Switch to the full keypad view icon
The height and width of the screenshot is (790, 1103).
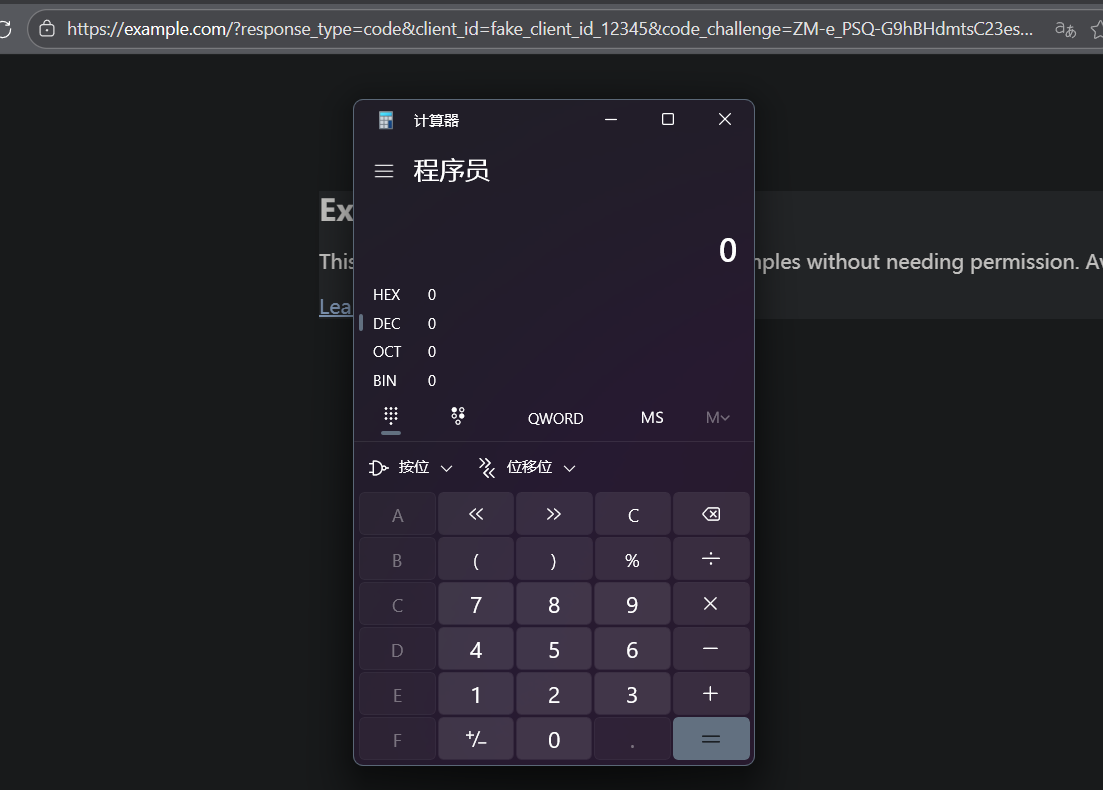[390, 417]
